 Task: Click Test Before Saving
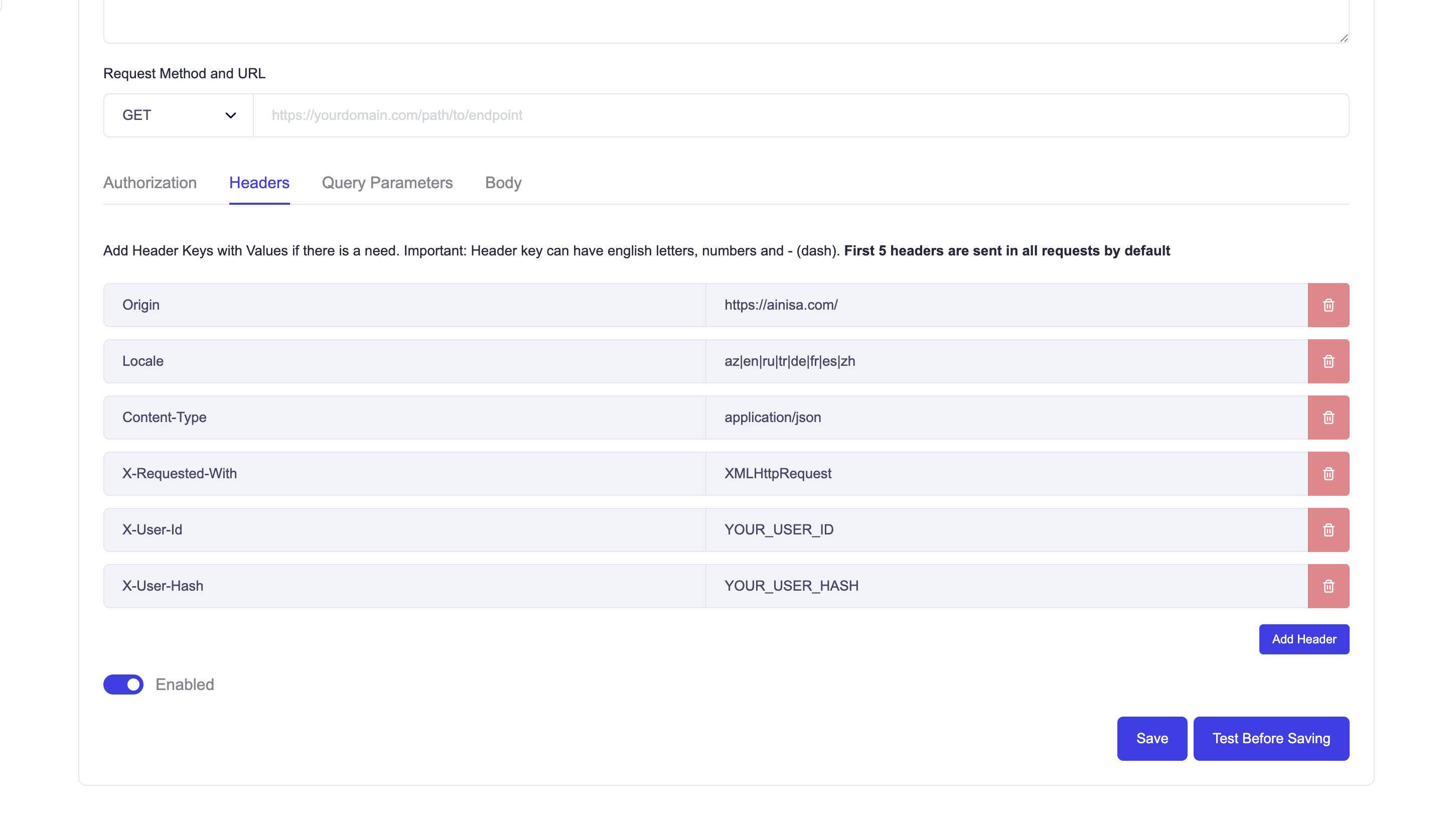pos(1271,738)
